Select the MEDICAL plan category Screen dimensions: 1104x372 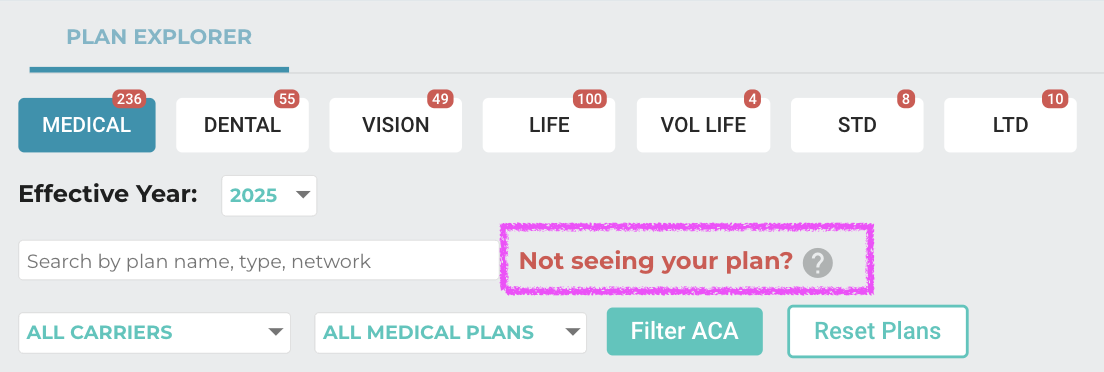(87, 125)
